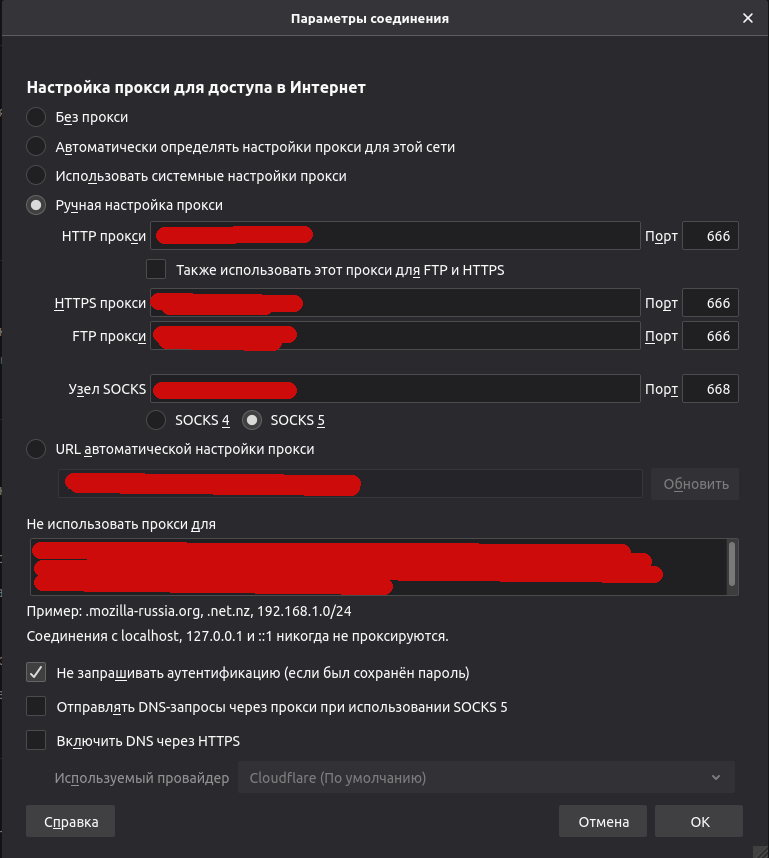Uncheck "Не запрашивать аутентификацию"

pyautogui.click(x=36, y=672)
